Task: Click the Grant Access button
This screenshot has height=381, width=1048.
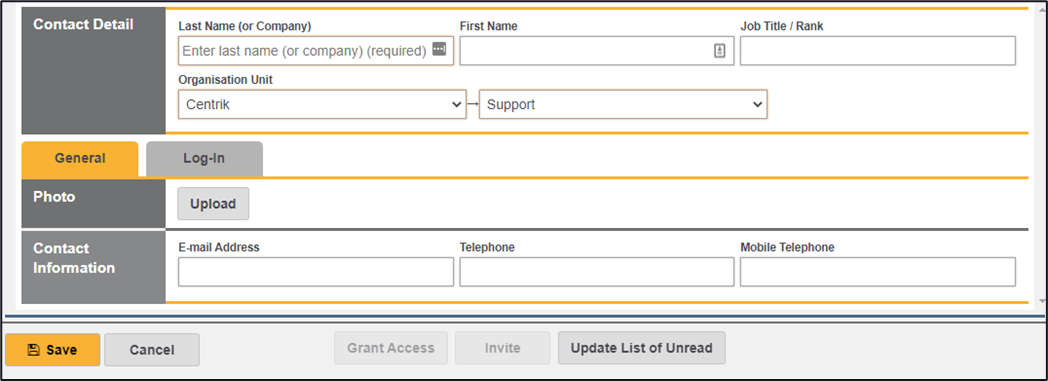Action: pos(391,348)
